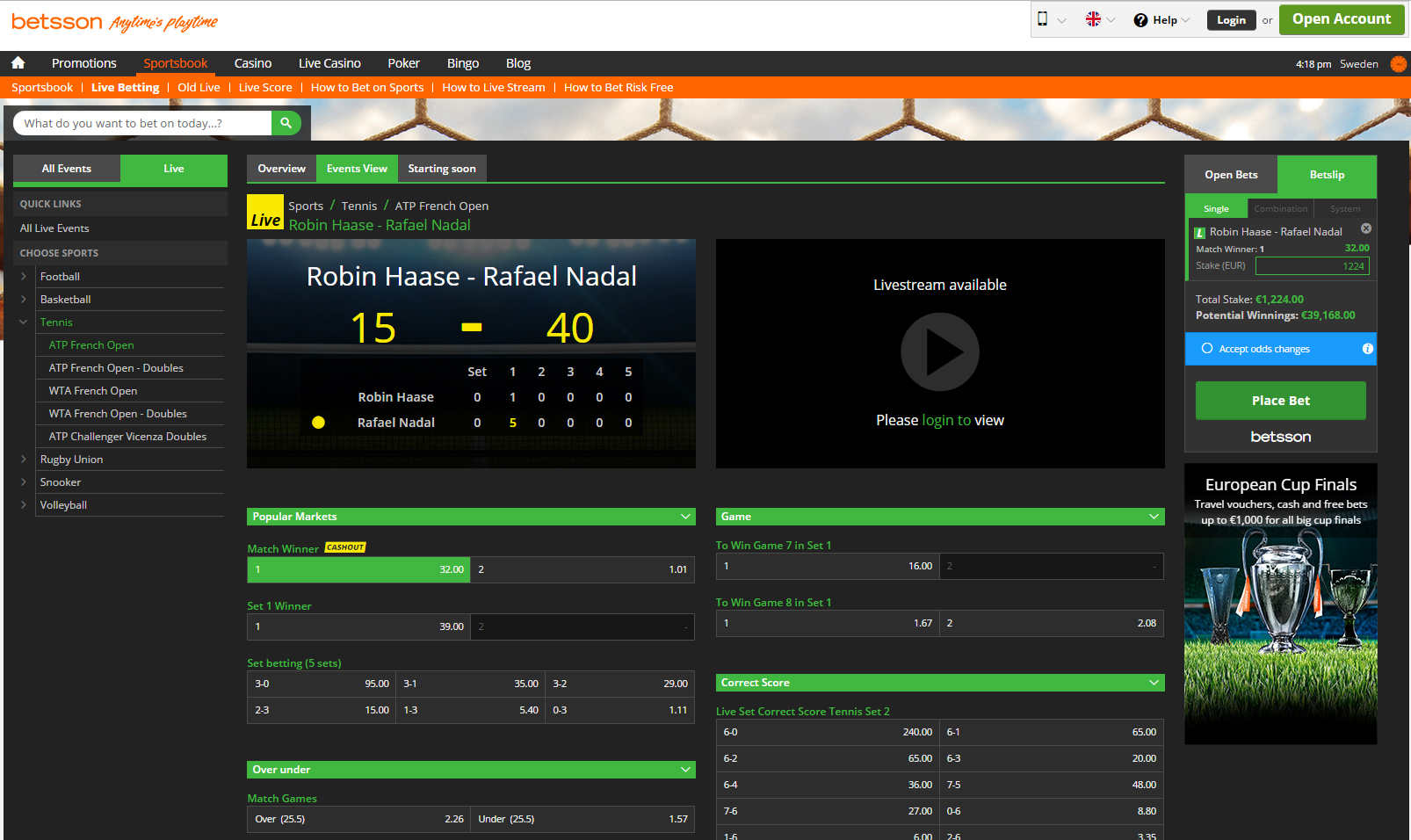Click the search magnifier icon
Image resolution: width=1411 pixels, height=840 pixels.
[x=286, y=123]
